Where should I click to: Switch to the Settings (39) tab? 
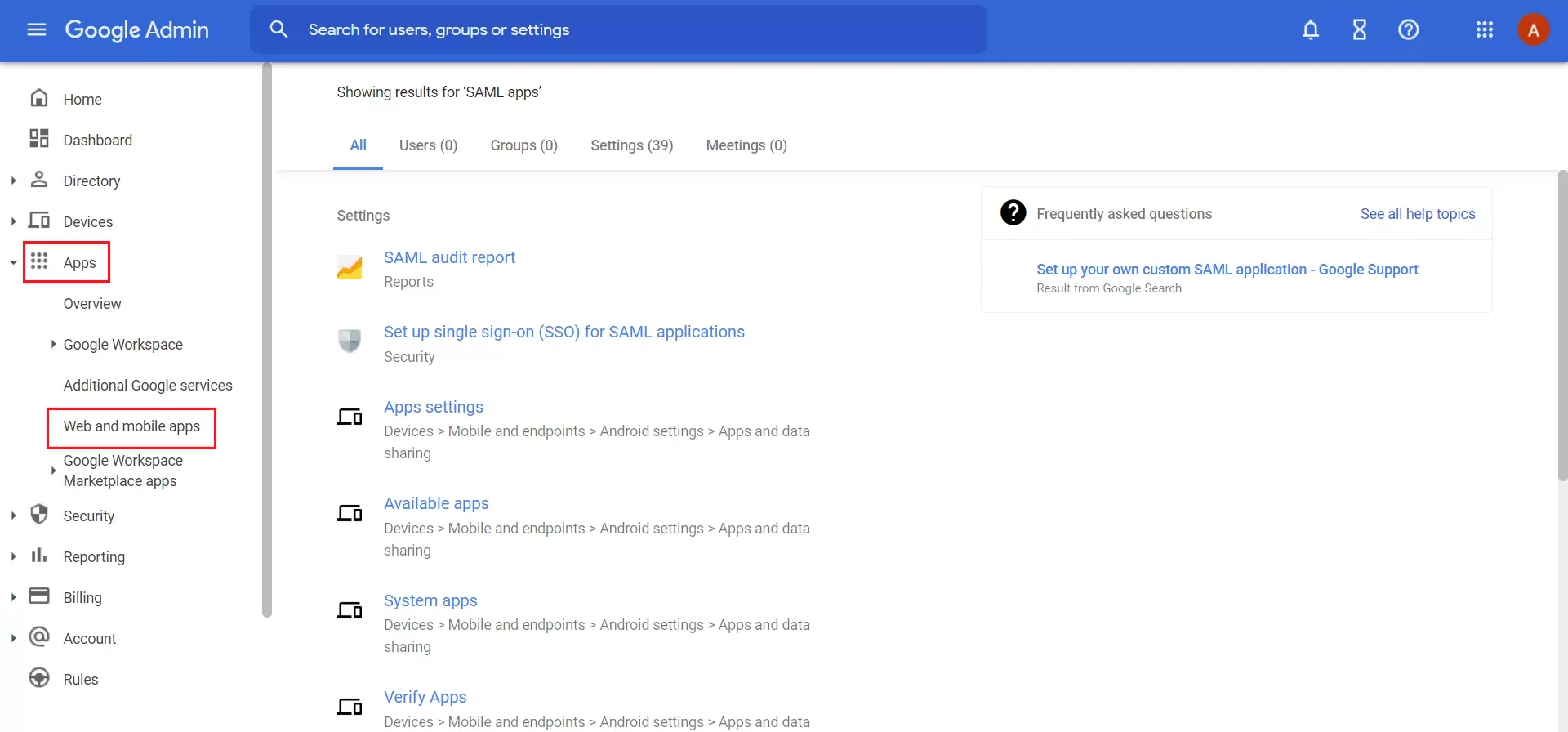point(631,145)
